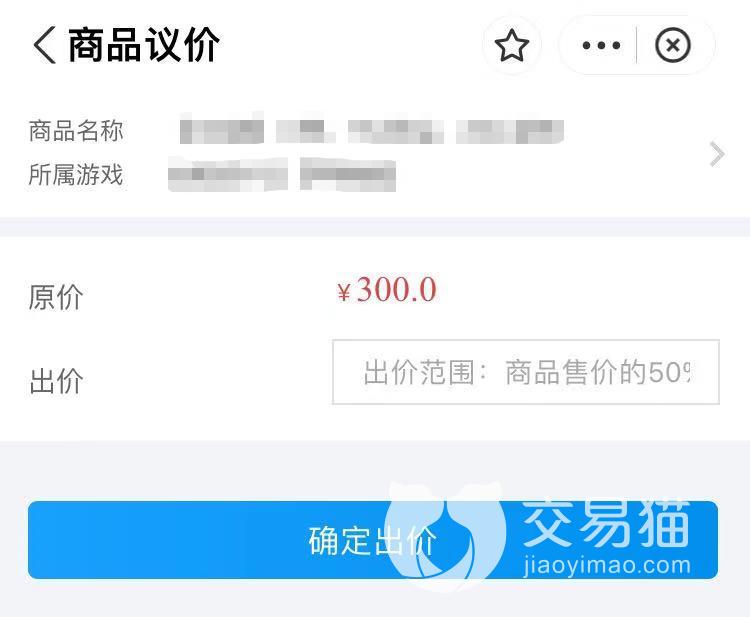Viewport: 750px width, 617px height.
Task: Confirm the bid with the 确定出价 button
Action: (373, 540)
